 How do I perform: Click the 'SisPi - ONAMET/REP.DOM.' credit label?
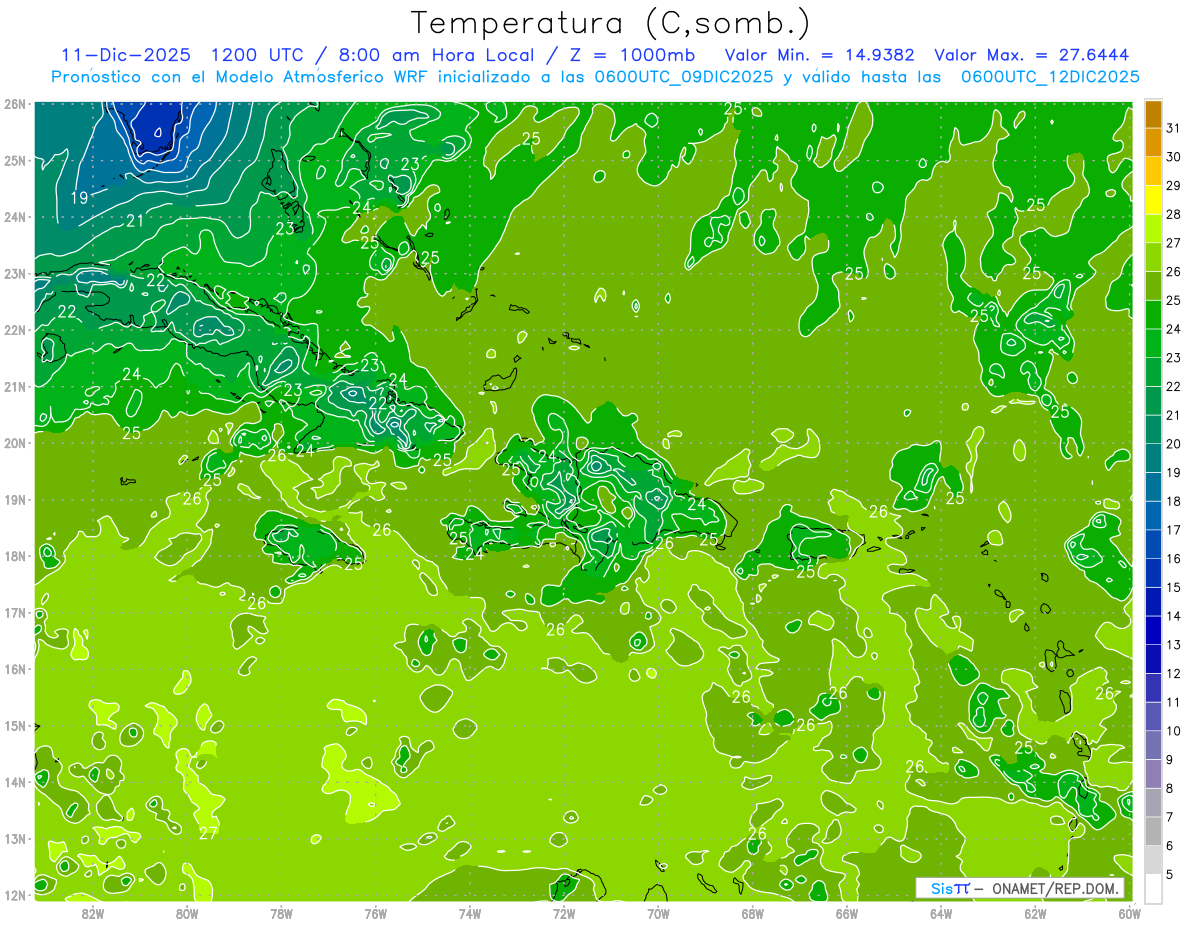click(1020, 888)
